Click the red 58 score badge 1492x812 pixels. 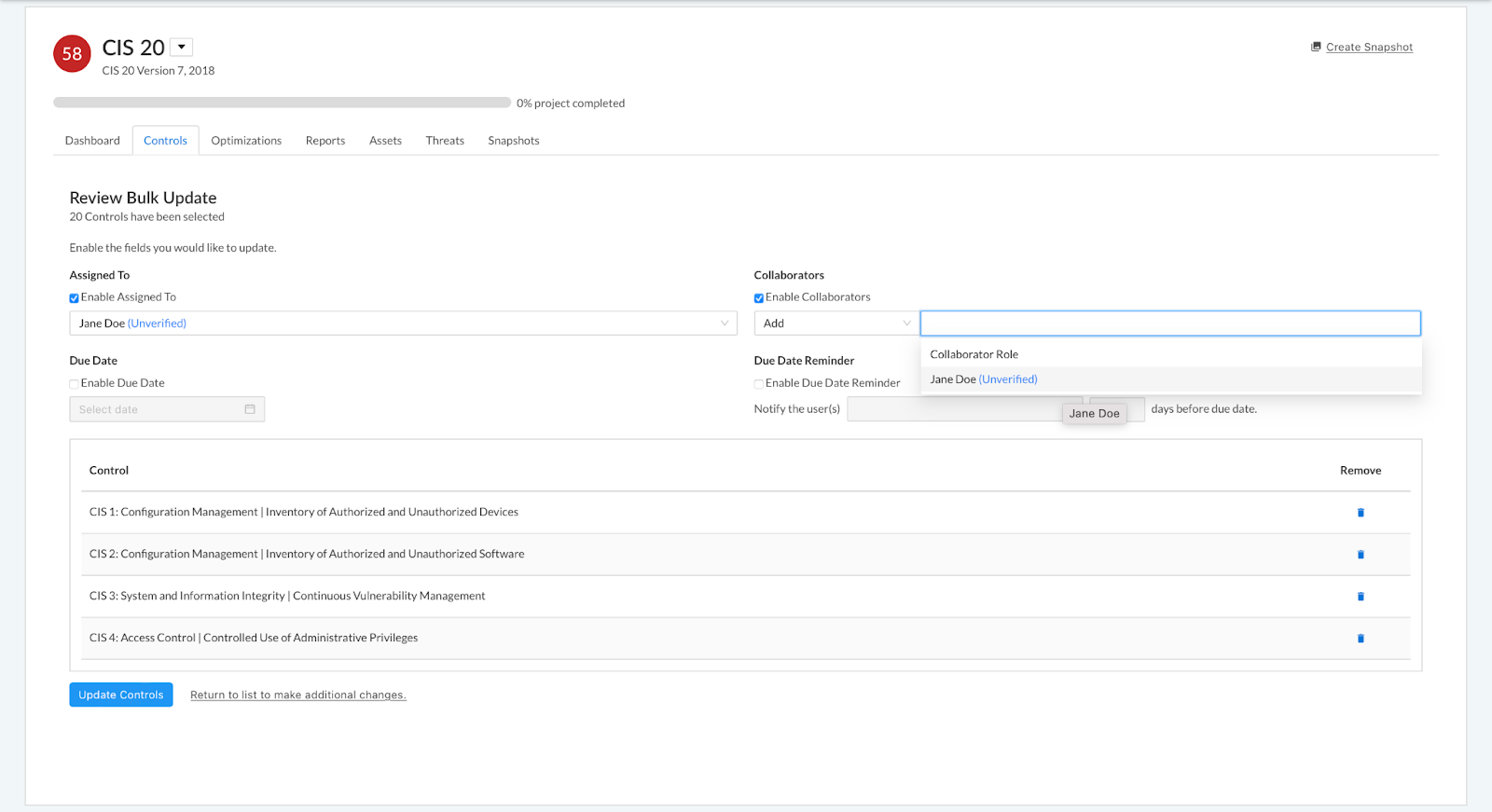(x=72, y=54)
